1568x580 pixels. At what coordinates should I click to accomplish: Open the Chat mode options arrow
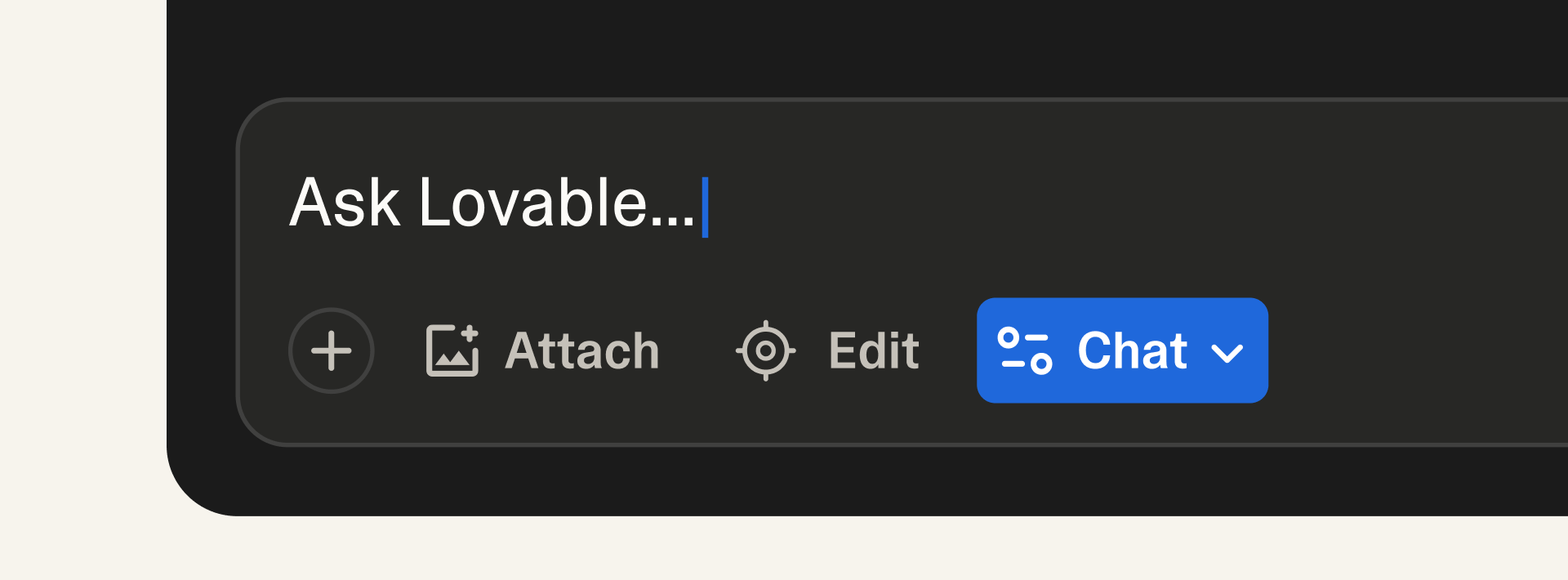click(x=1227, y=352)
